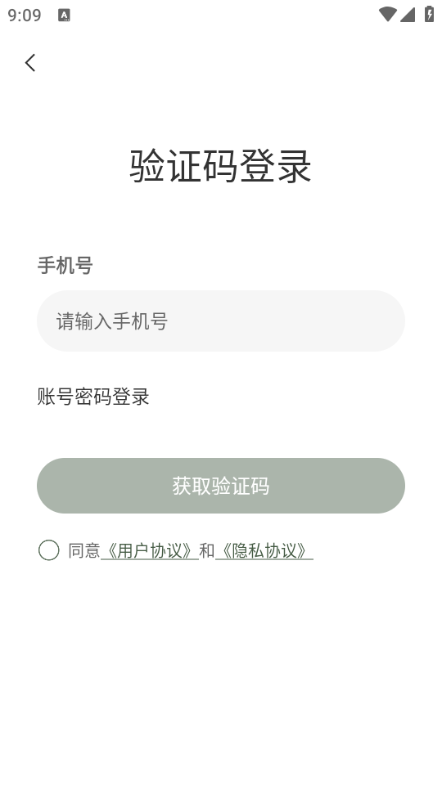The height and width of the screenshot is (785, 442).
Task: Tap the charging battery icon
Action: 429,14
